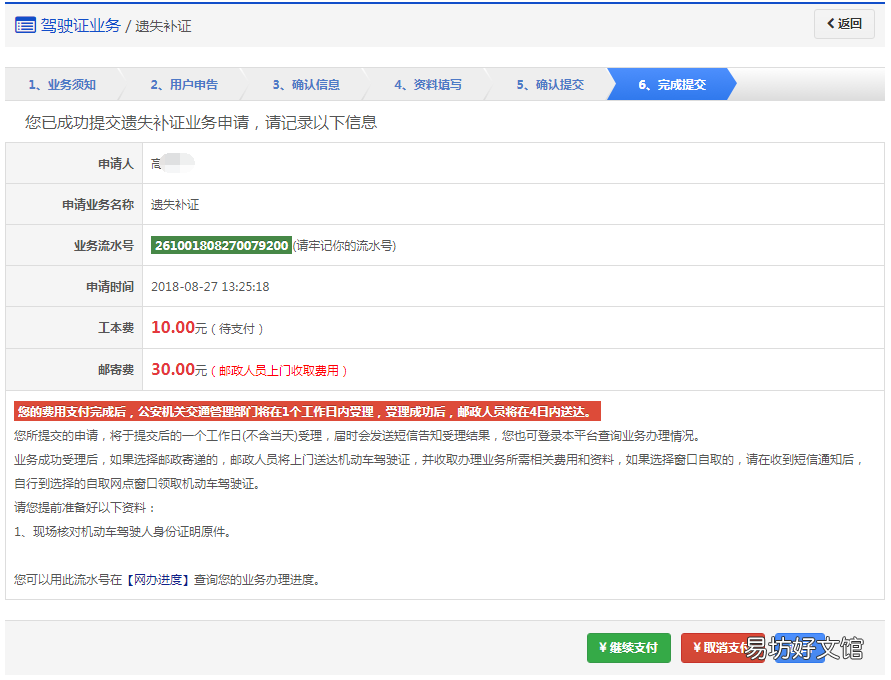
Task: Click the application time 2018-08-27 13:25:18
Action: 210,287
